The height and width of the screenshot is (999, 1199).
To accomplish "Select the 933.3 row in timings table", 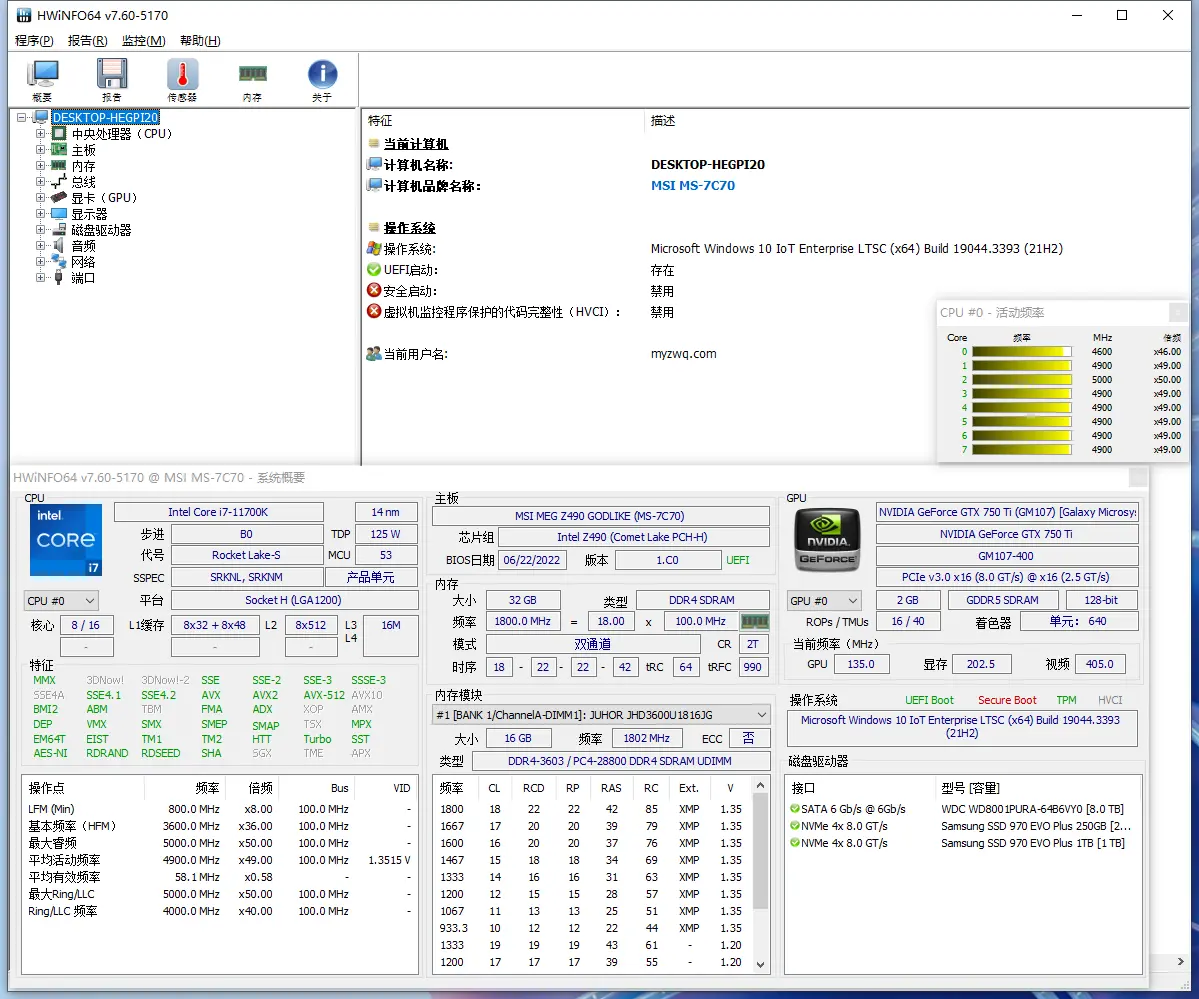I will [x=593, y=928].
